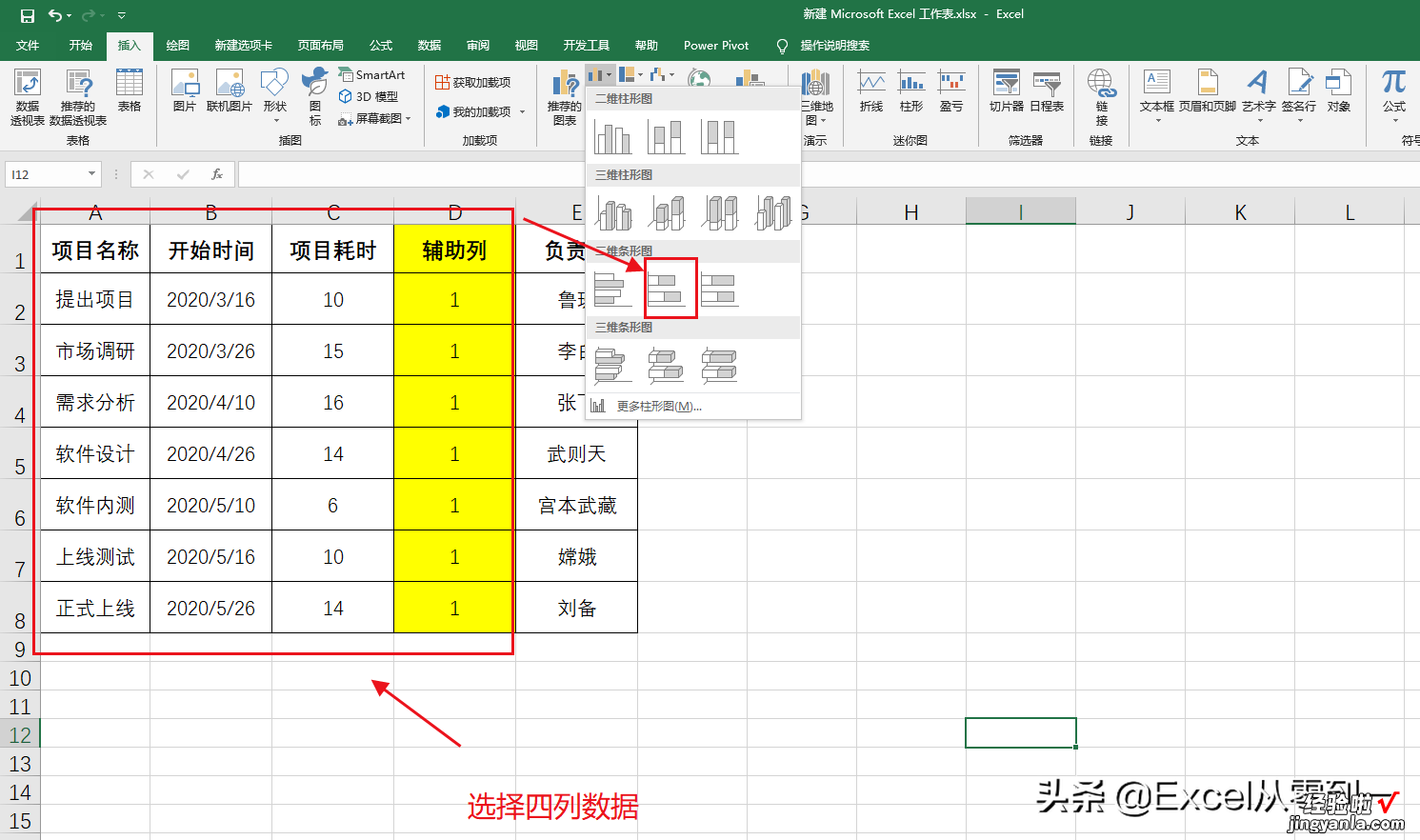Image resolution: width=1420 pixels, height=840 pixels.
Task: Insert a 表格 table
Action: (130, 91)
